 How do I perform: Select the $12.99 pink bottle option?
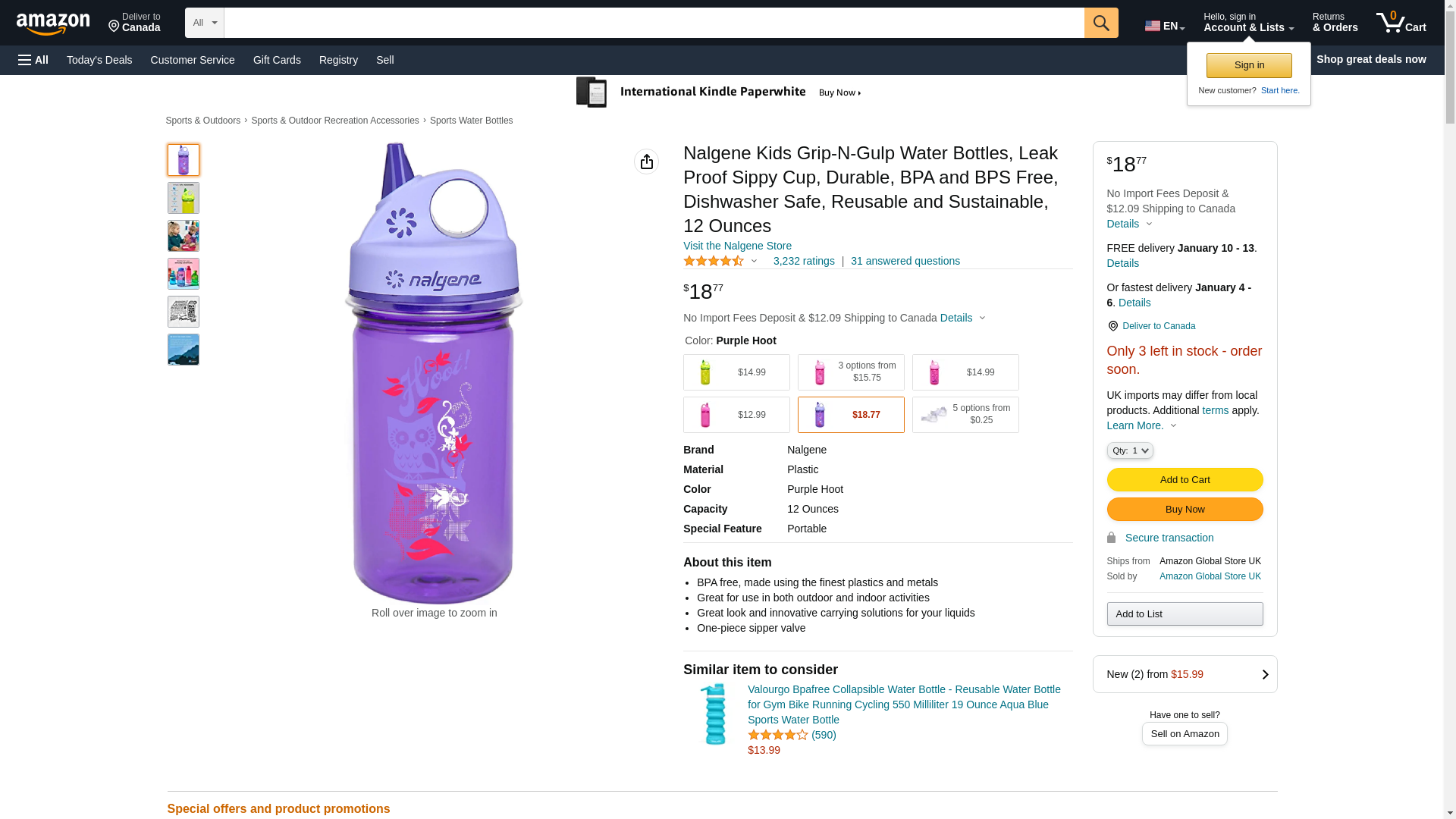coord(736,415)
